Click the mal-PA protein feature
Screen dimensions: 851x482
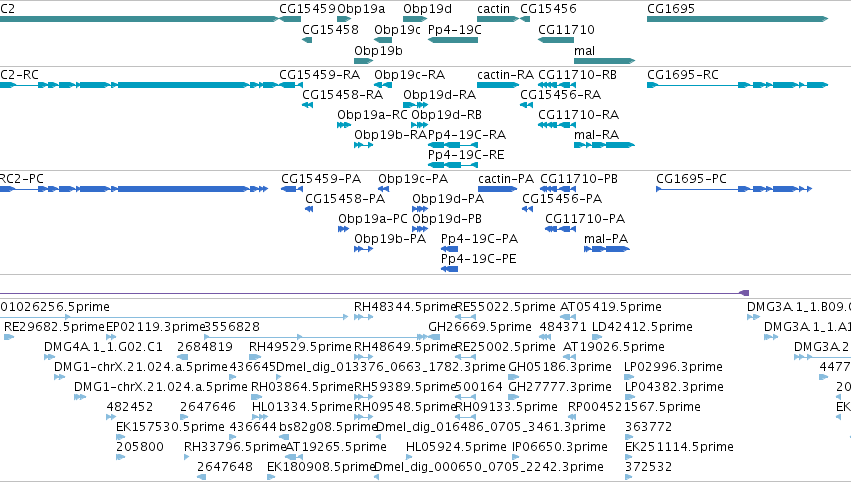(607, 250)
